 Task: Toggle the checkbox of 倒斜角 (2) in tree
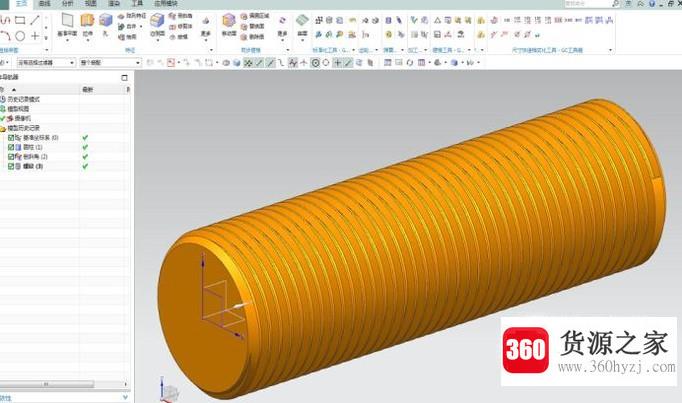(x=11, y=157)
